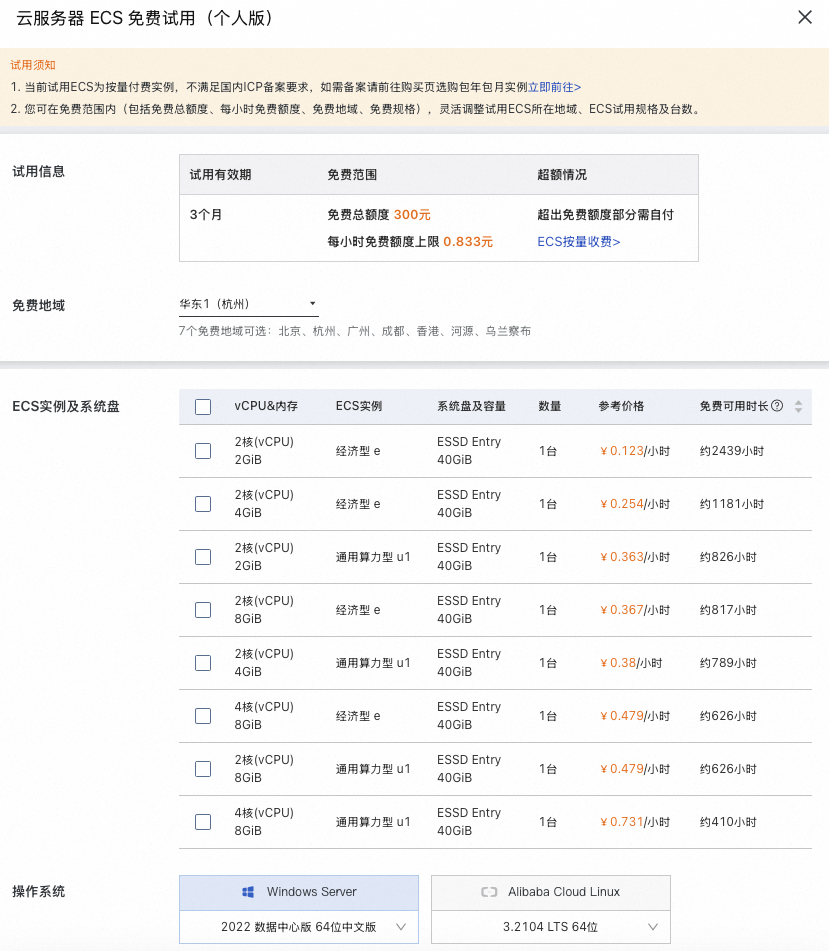Screen dimensions: 829x951
Task: Click the Alibaba Cloud Linux logo icon
Action: pos(489,892)
